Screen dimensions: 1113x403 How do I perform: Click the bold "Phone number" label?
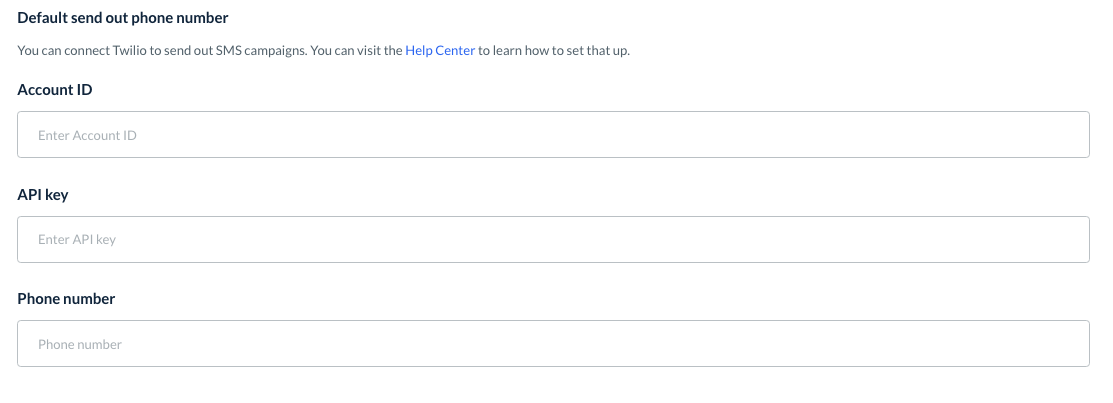point(66,298)
